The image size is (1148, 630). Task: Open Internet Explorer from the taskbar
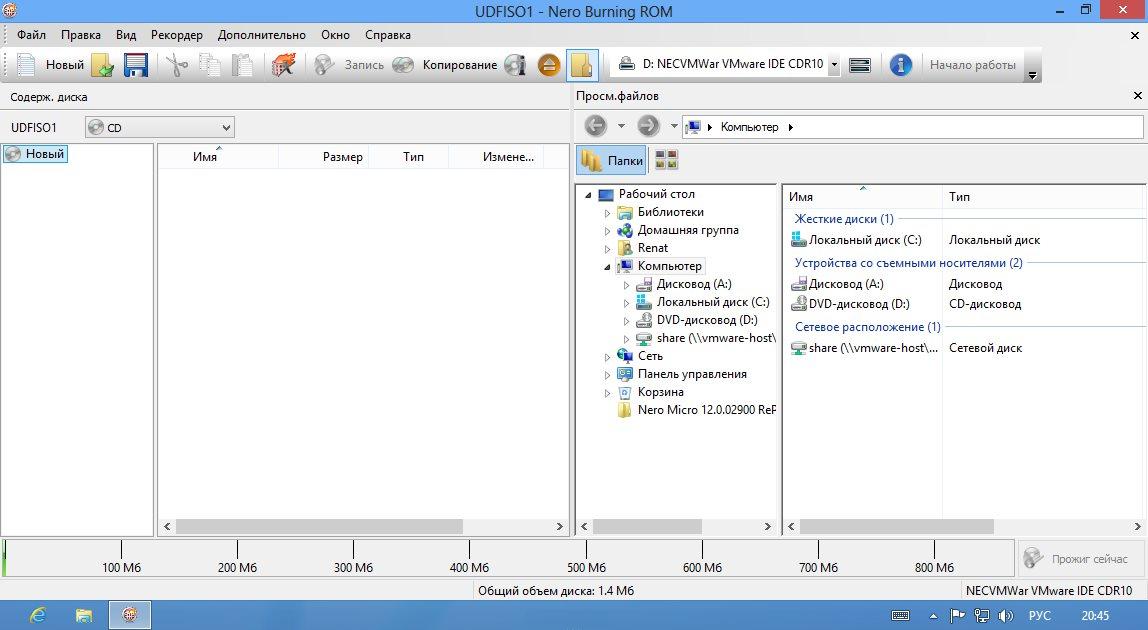pos(37,615)
